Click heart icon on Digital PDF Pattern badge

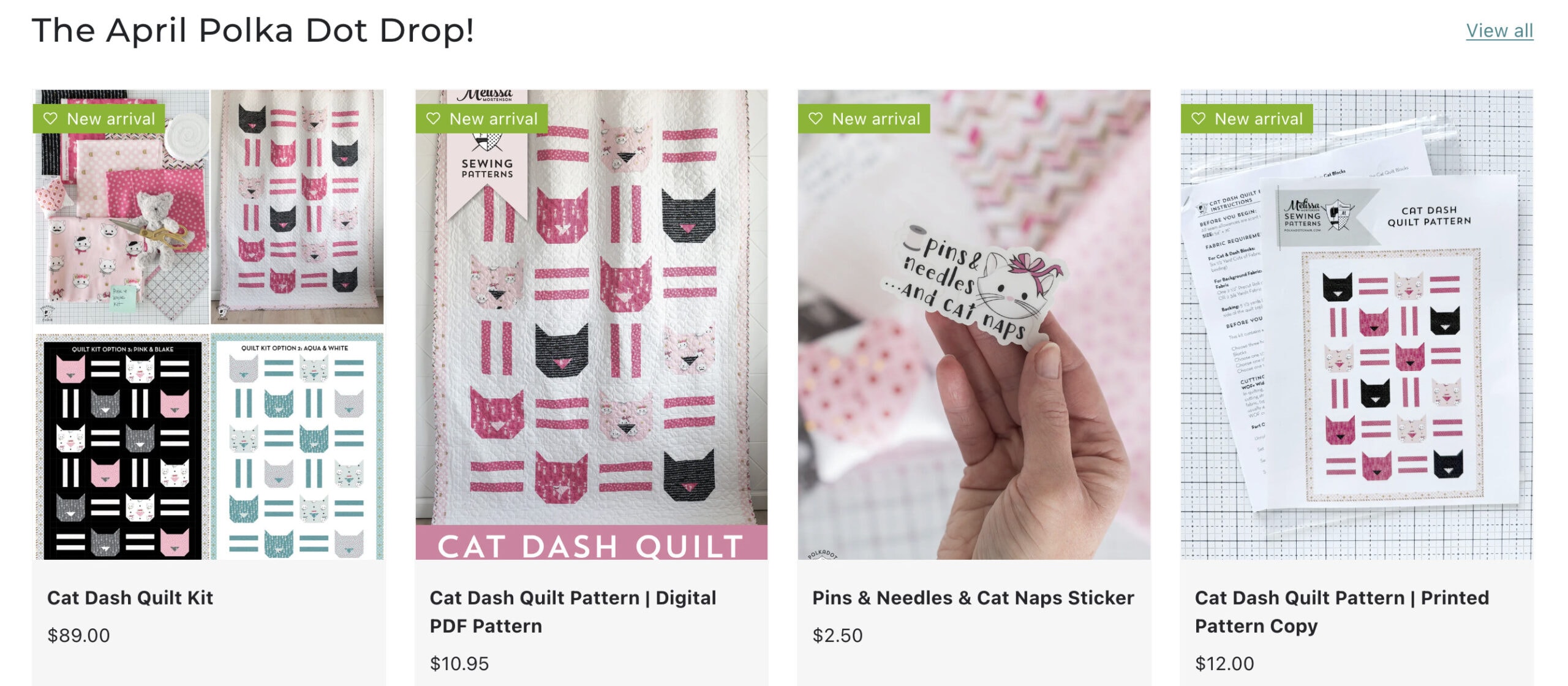433,118
